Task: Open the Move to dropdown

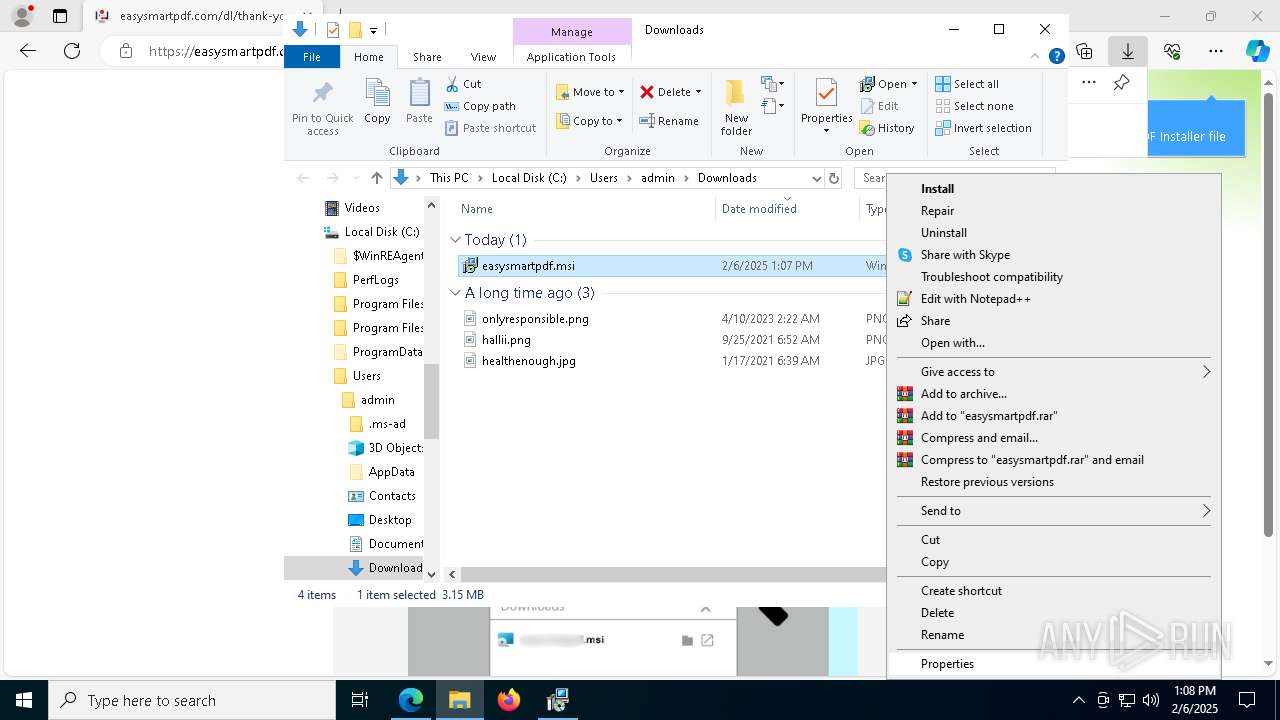Action: tap(590, 92)
